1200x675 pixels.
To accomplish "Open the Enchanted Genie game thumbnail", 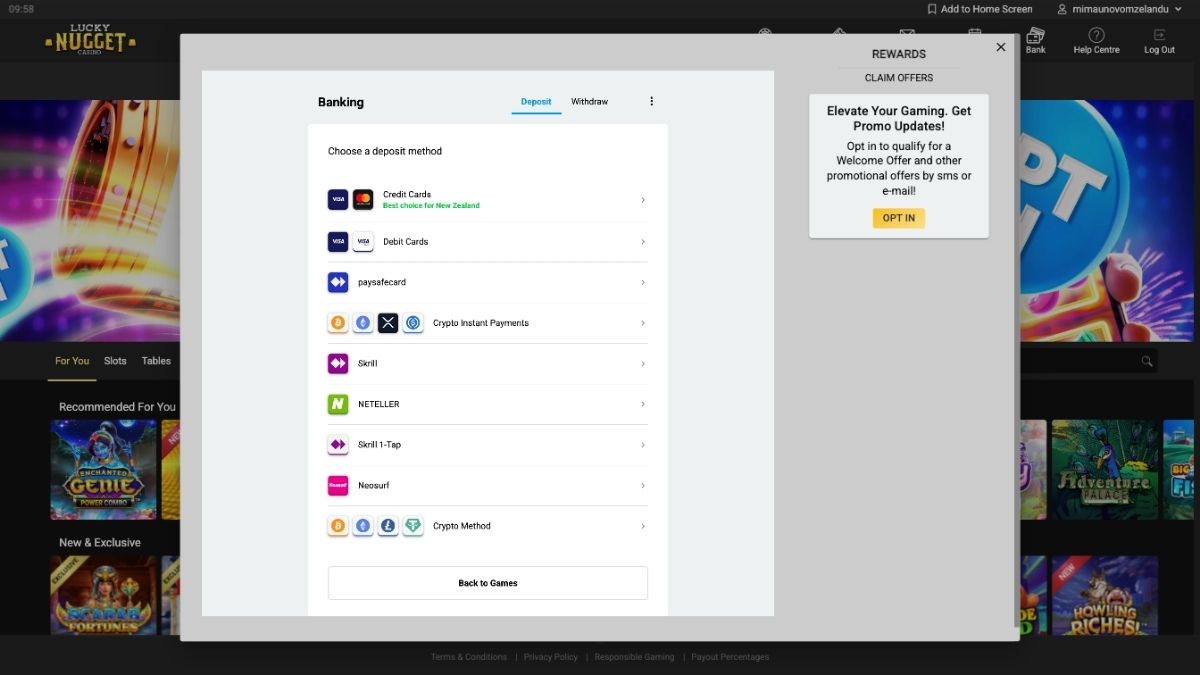I will tap(104, 470).
